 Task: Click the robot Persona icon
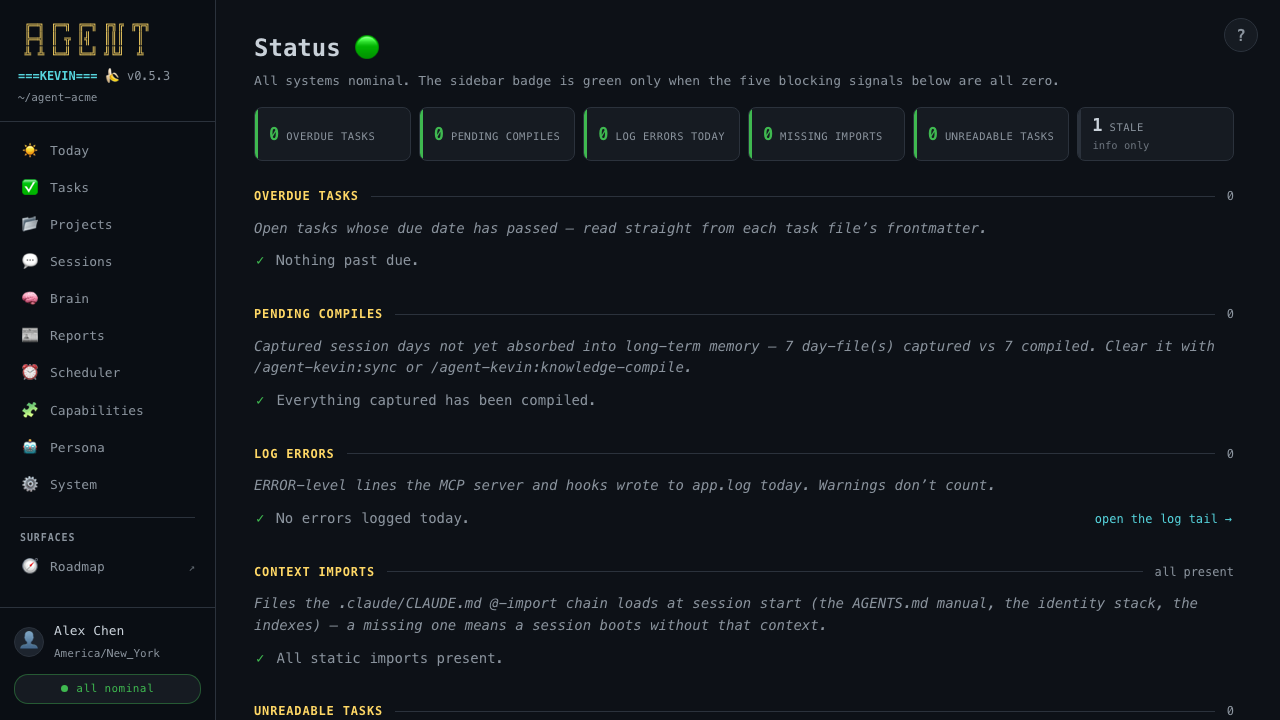[x=30, y=447]
